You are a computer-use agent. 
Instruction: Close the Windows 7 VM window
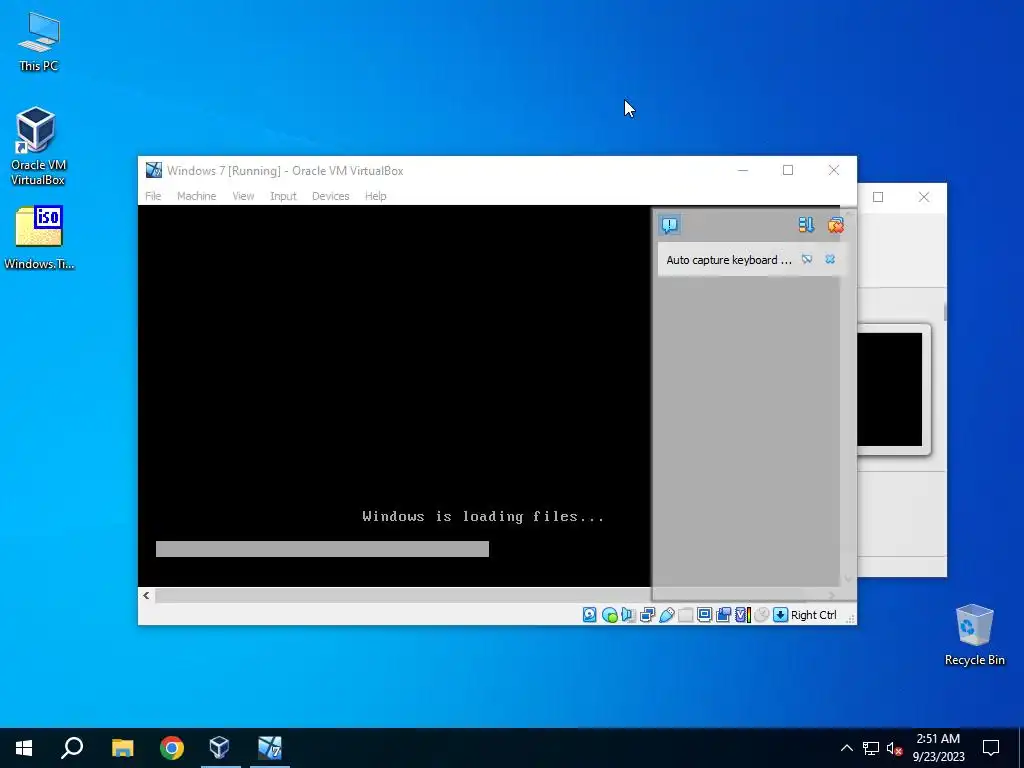tap(834, 170)
